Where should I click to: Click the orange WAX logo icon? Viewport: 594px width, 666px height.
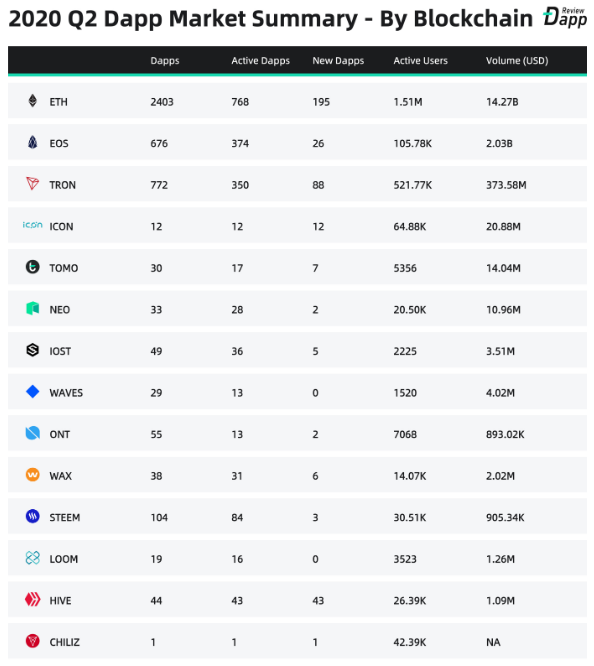tap(33, 474)
